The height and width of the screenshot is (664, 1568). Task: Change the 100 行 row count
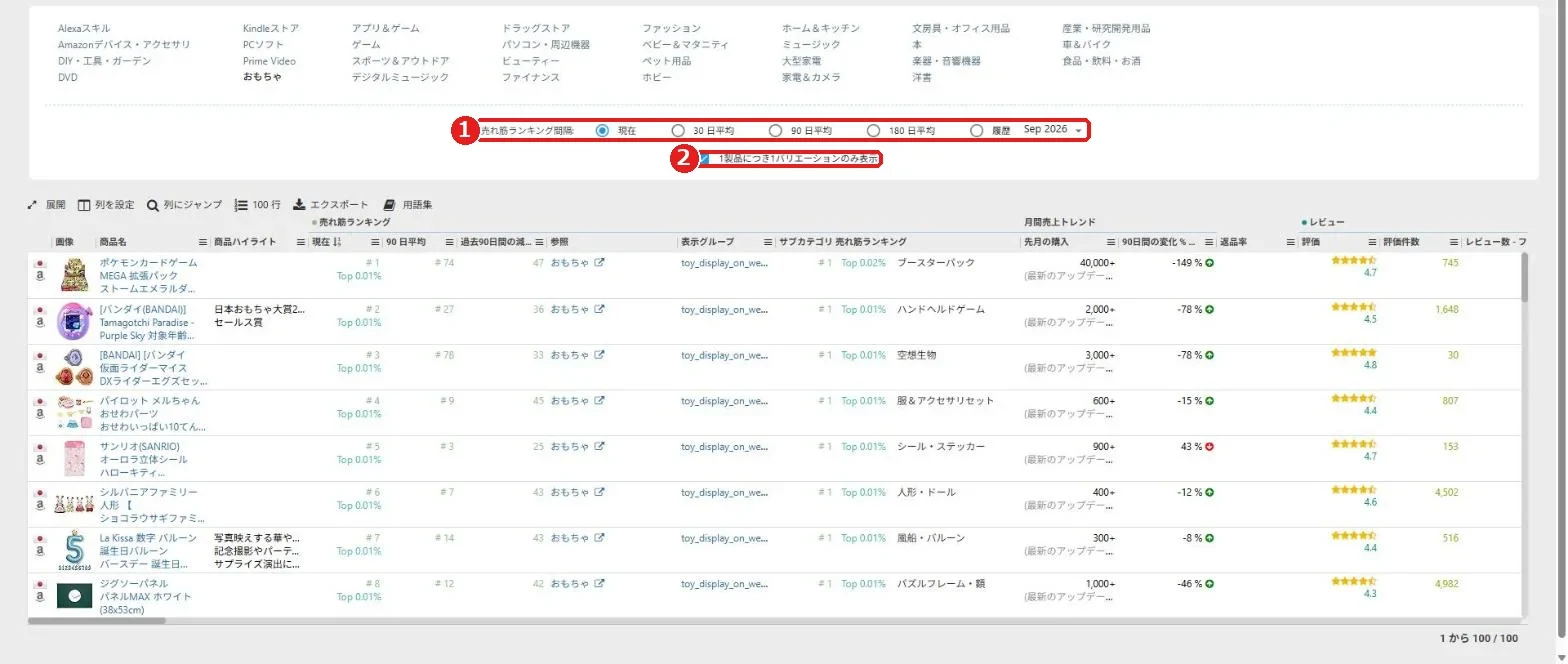pos(257,205)
